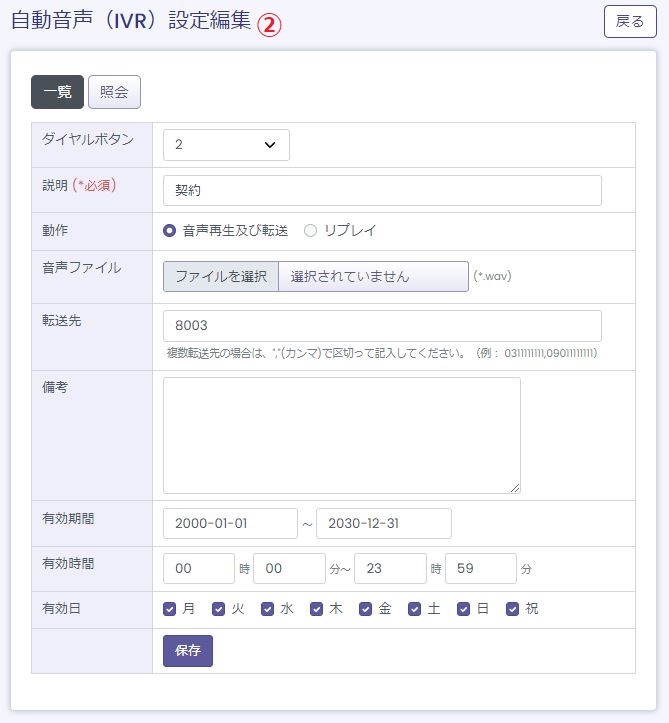The image size is (669, 723).
Task: Open the ダイヤルボタン dropdown
Action: 226,145
